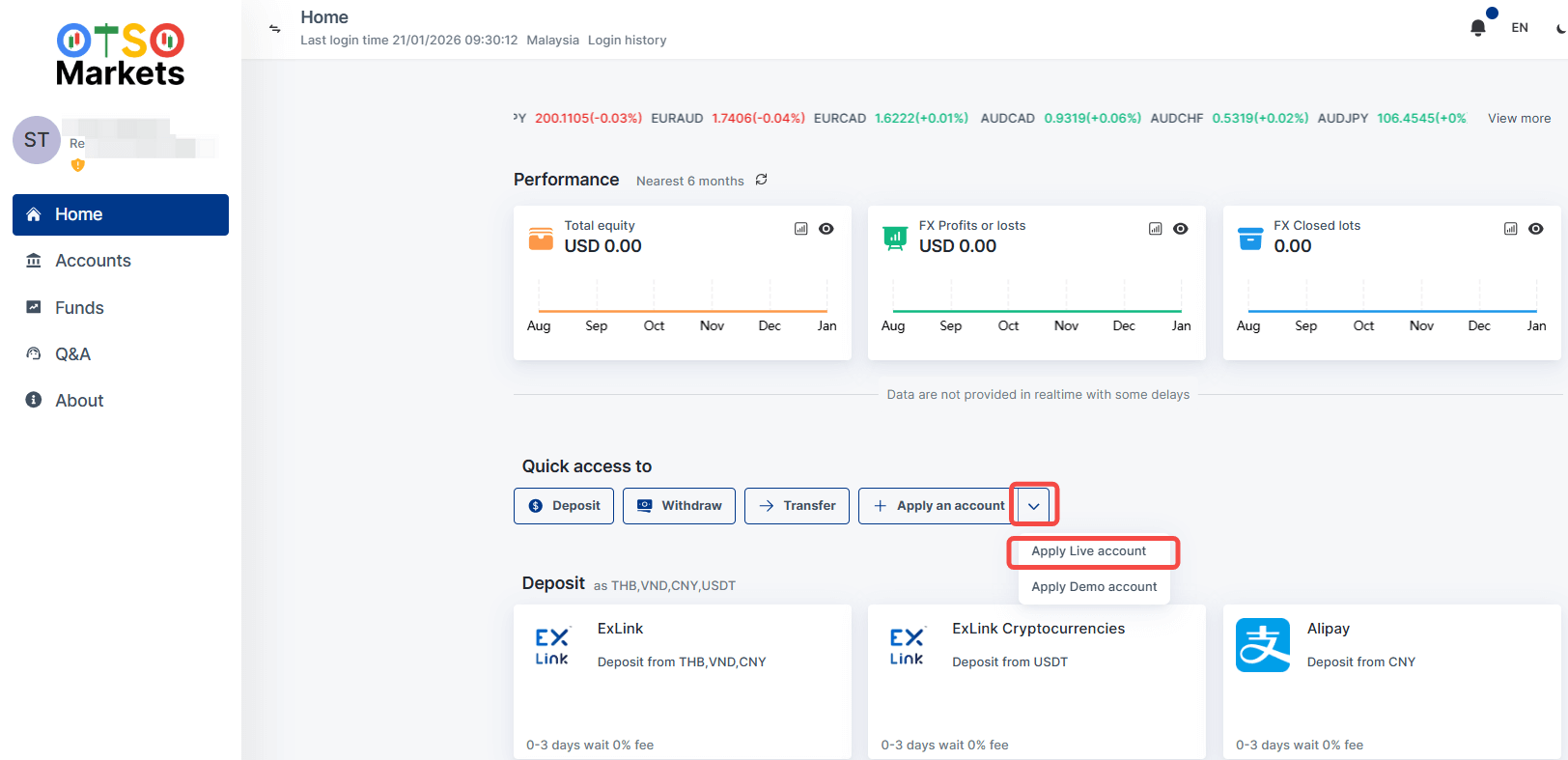The image size is (1568, 760).
Task: Open Accounts in the sidebar
Action: 93,261
